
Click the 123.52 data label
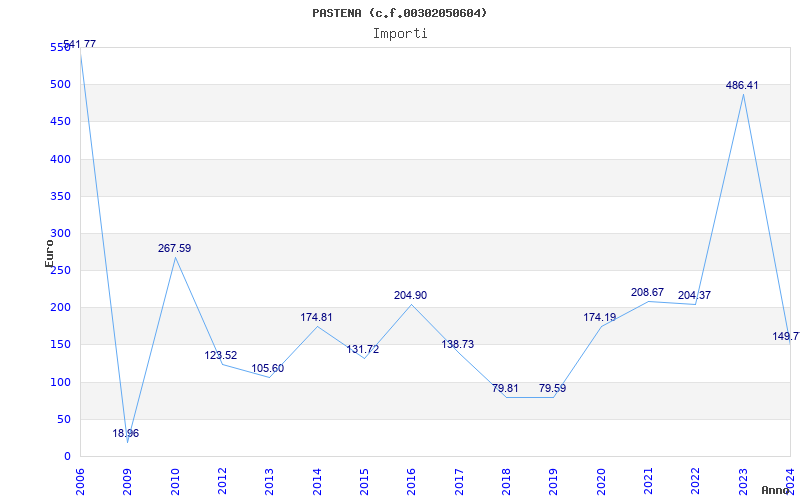pyautogui.click(x=221, y=356)
